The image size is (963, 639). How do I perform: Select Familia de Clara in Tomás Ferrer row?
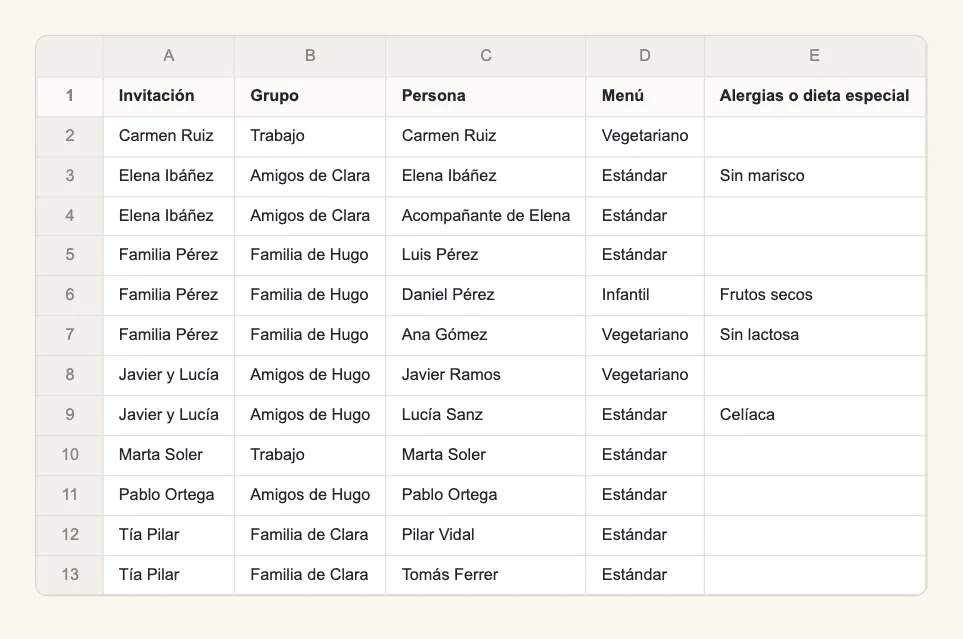pyautogui.click(x=310, y=574)
